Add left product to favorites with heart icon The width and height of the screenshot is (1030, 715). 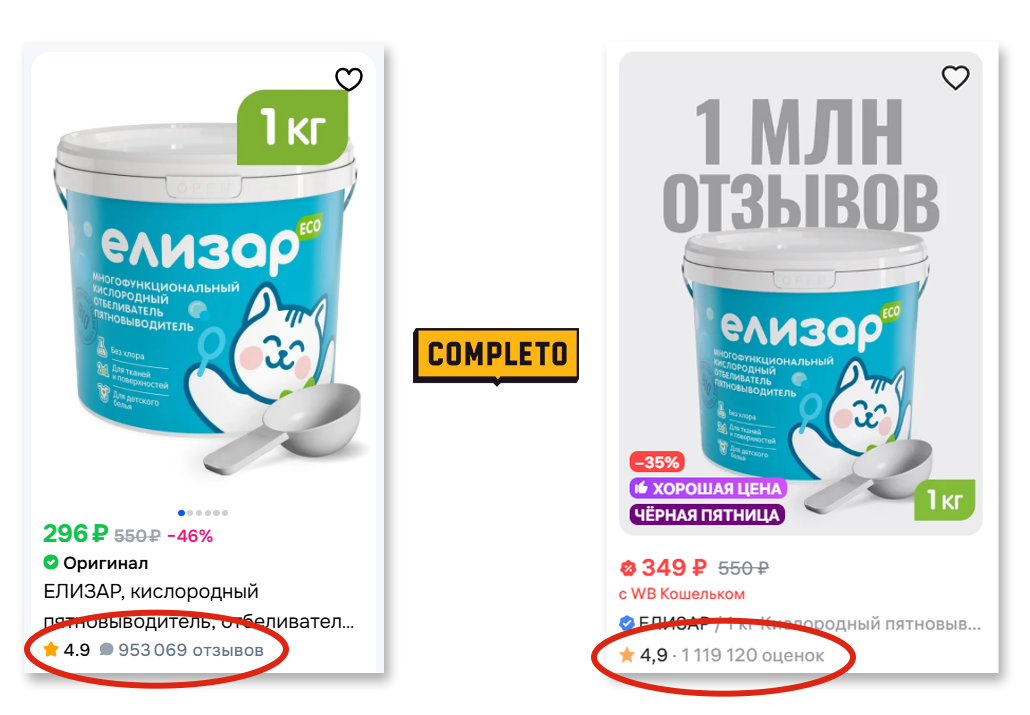[349, 80]
